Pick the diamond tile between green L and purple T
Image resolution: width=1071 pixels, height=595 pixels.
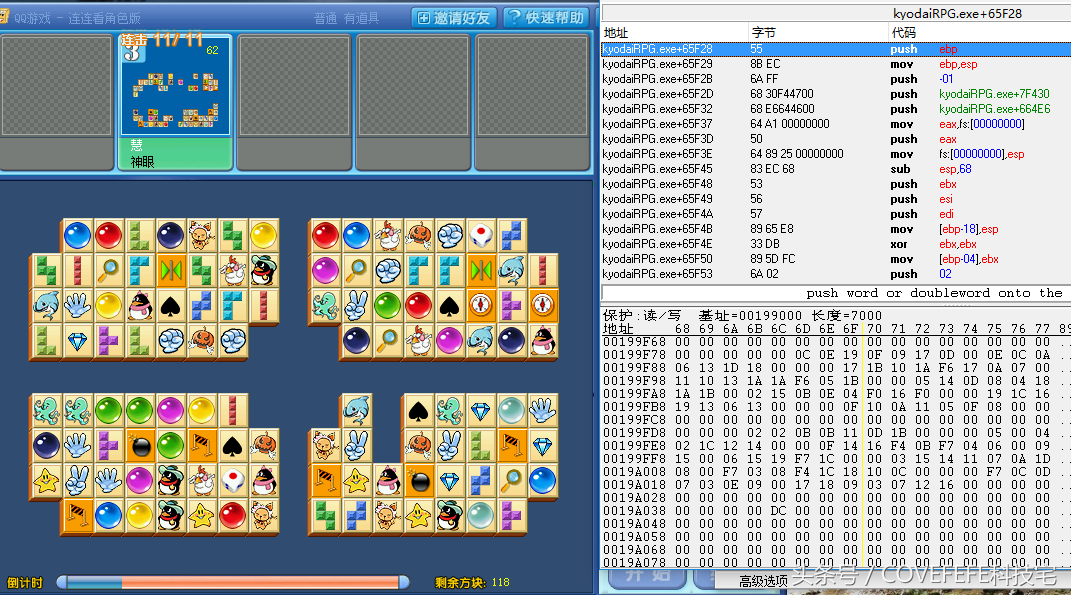[78, 340]
